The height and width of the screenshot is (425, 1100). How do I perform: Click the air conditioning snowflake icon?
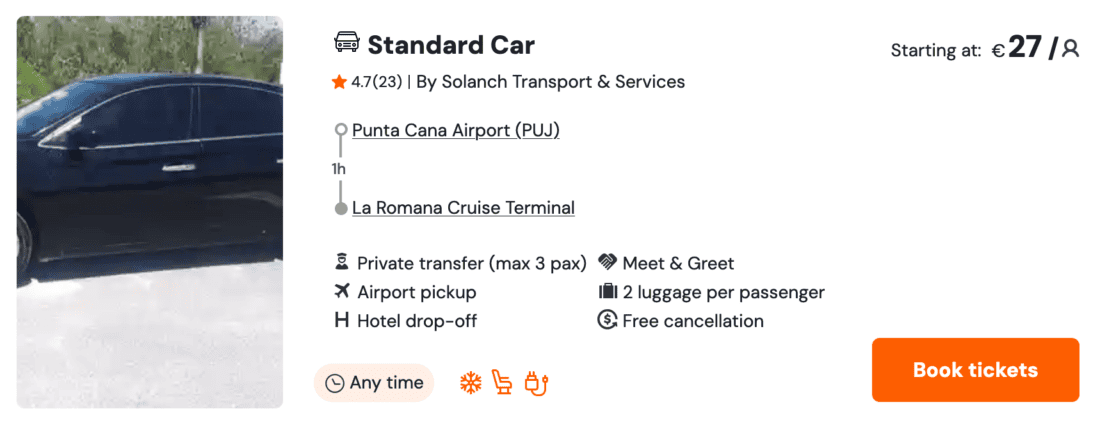pos(470,383)
